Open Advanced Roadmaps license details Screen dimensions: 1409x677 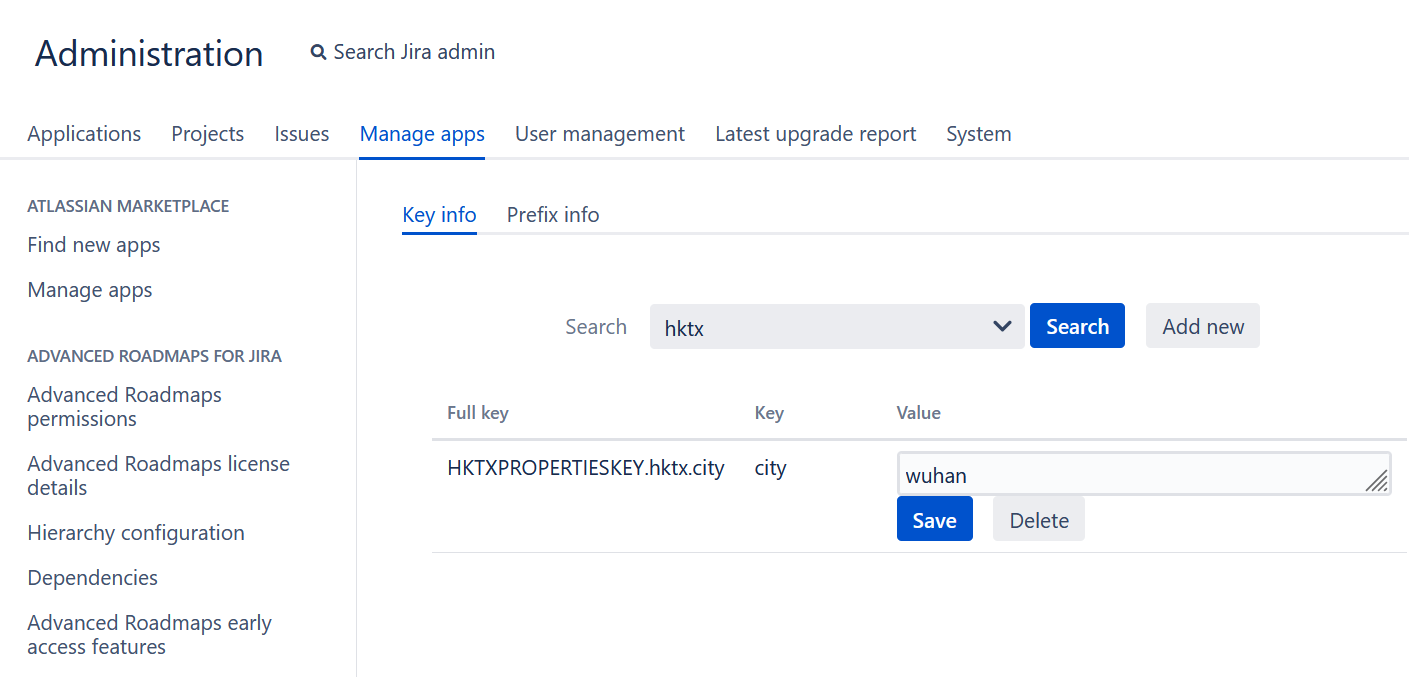(158, 476)
